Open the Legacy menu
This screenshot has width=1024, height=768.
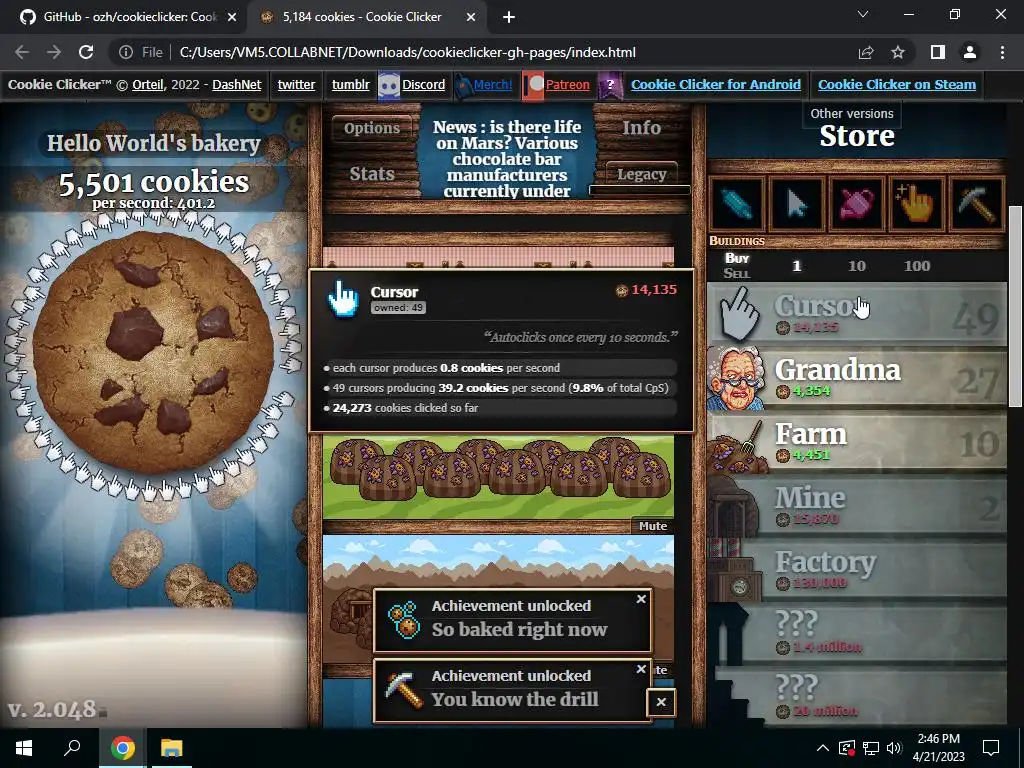tap(641, 174)
